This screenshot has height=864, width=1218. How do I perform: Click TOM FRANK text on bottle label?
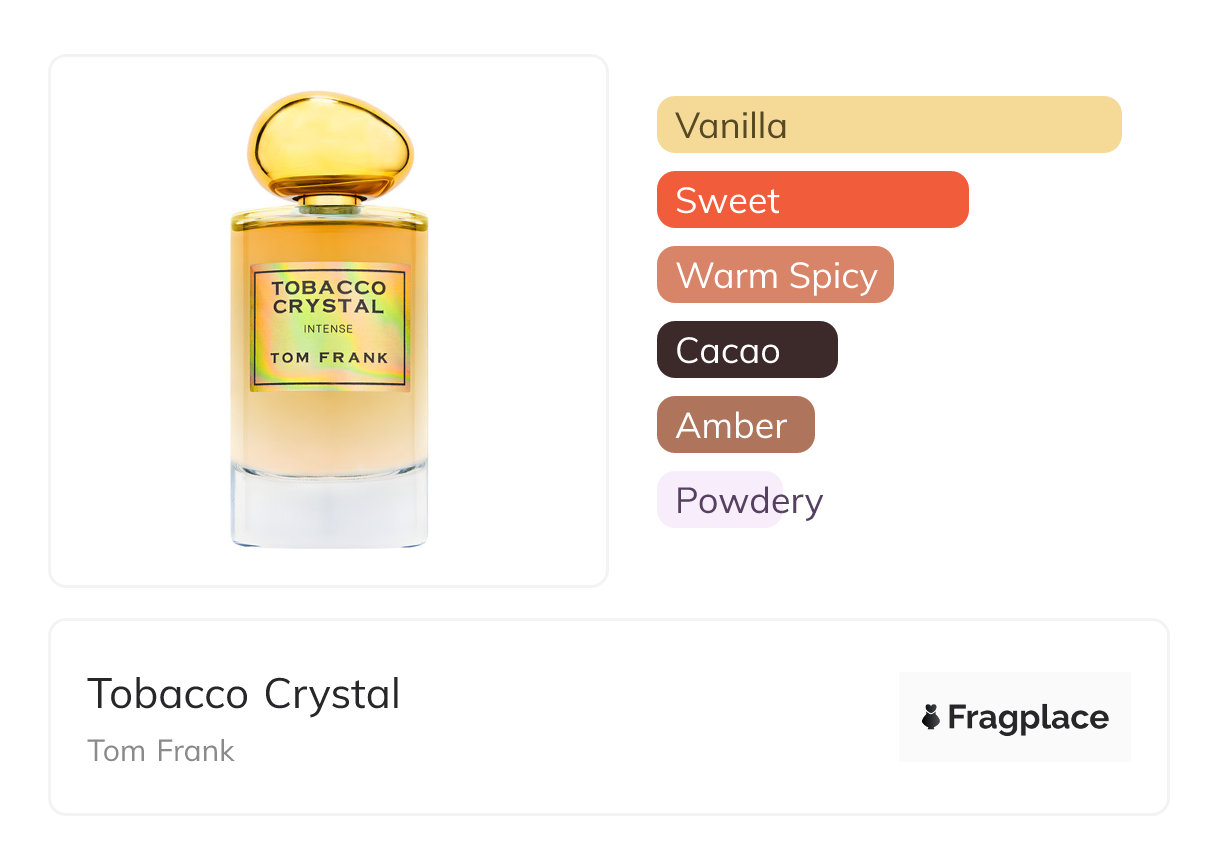point(329,357)
